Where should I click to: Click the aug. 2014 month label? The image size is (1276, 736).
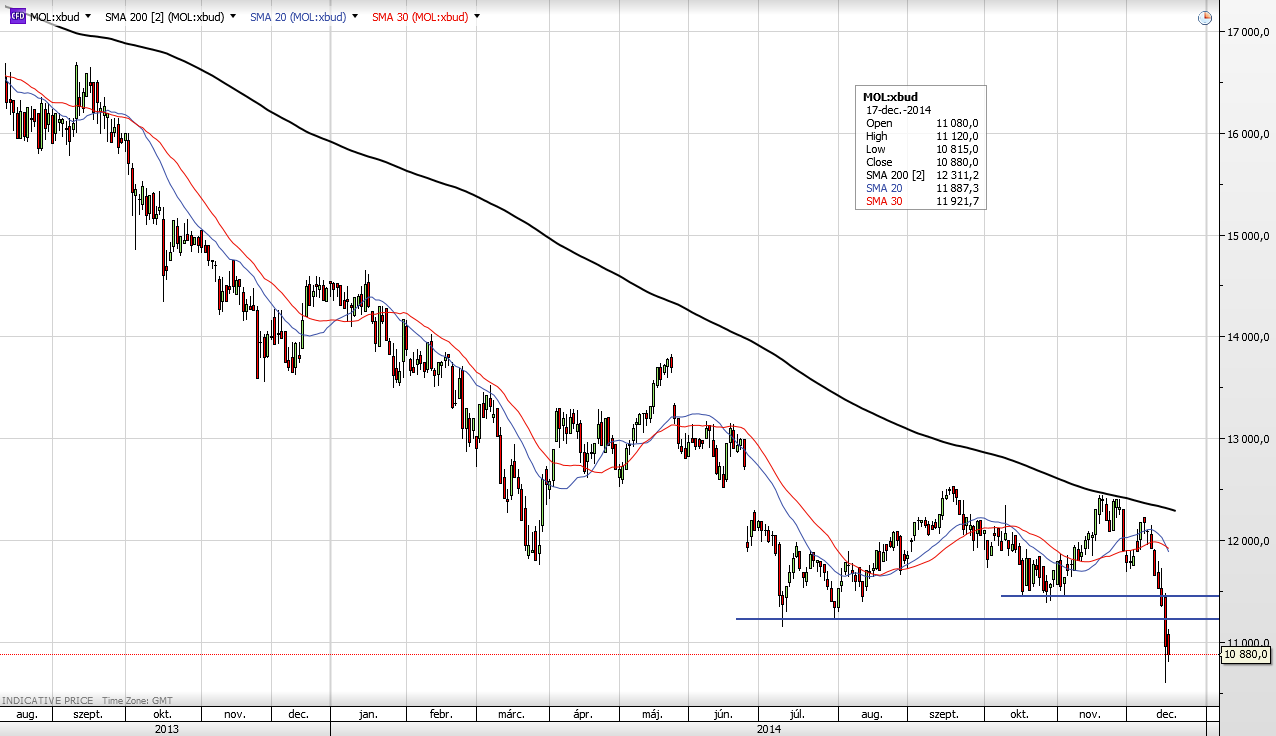[872, 715]
